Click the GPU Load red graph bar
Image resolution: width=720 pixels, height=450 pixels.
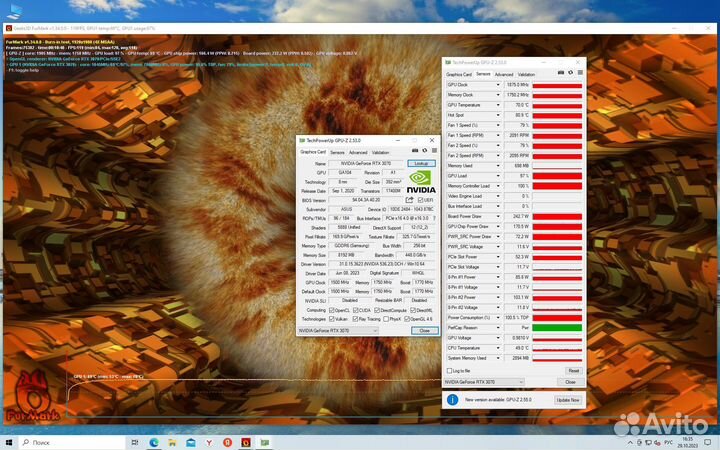click(557, 176)
